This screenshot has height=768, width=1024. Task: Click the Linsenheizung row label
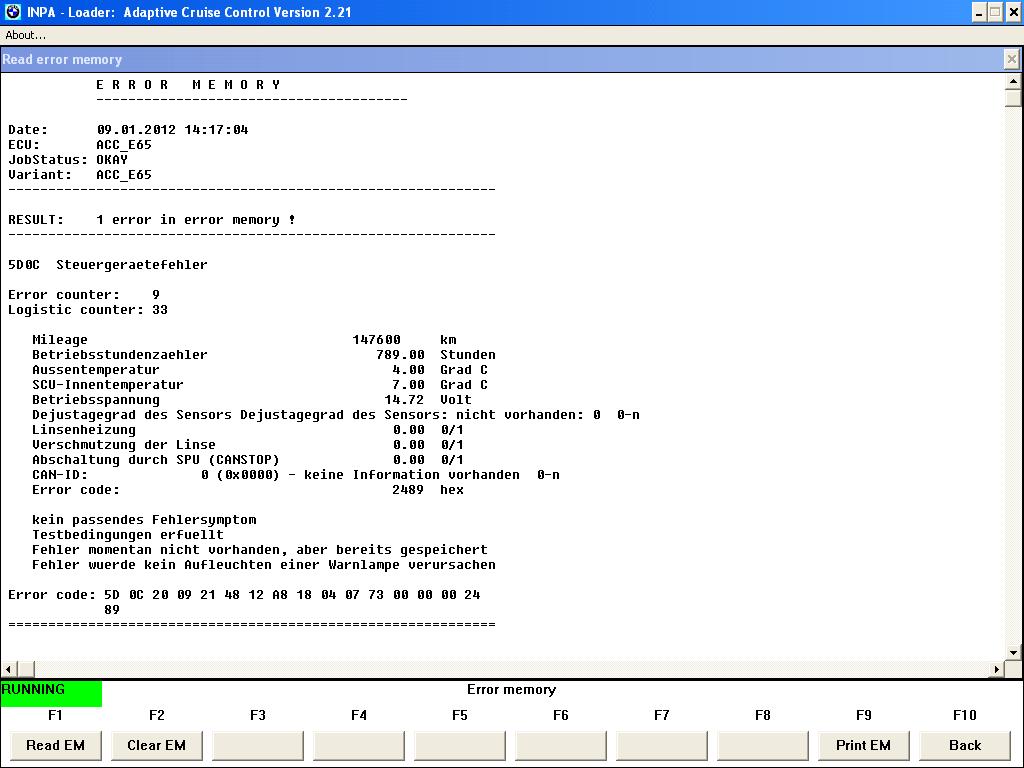click(x=84, y=430)
